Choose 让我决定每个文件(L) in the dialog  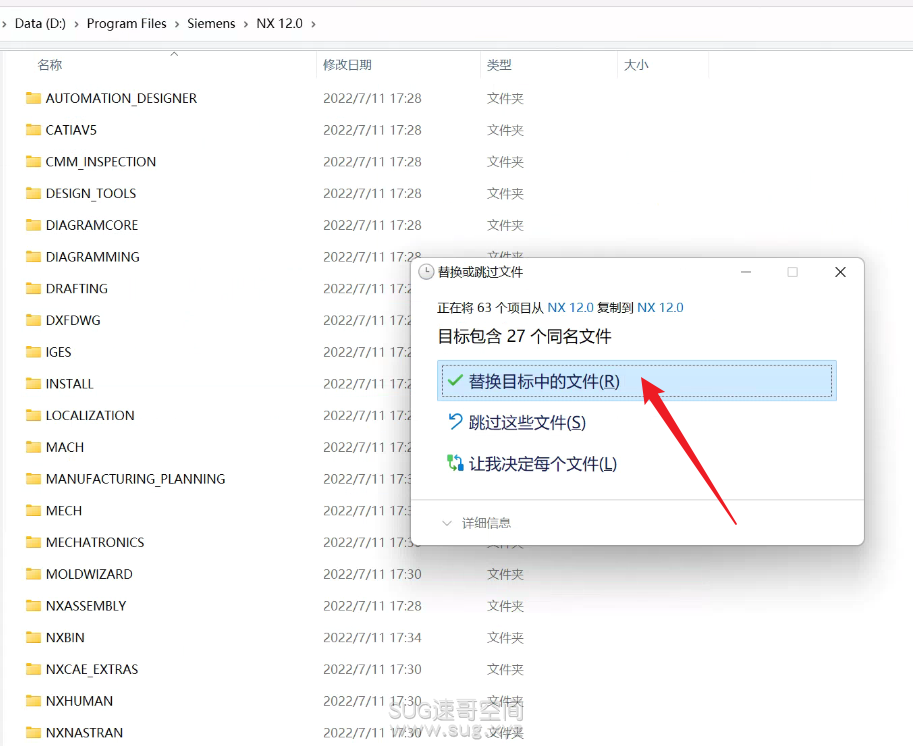(532, 464)
